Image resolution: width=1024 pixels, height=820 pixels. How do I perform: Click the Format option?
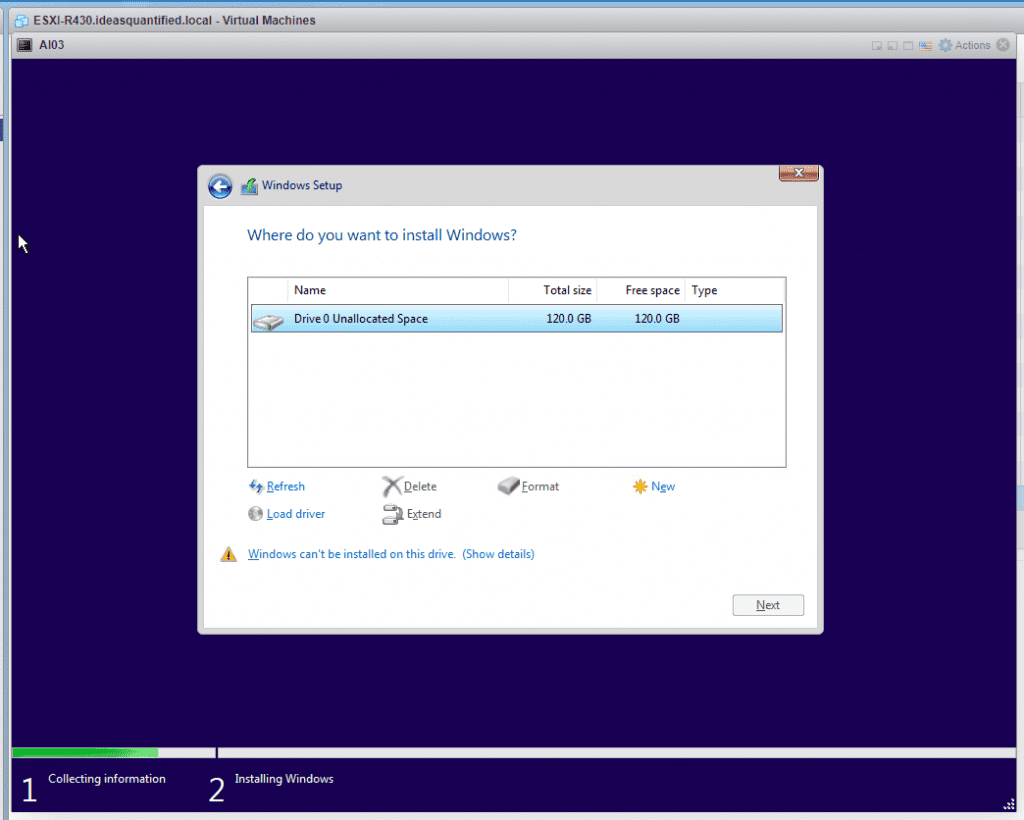540,486
